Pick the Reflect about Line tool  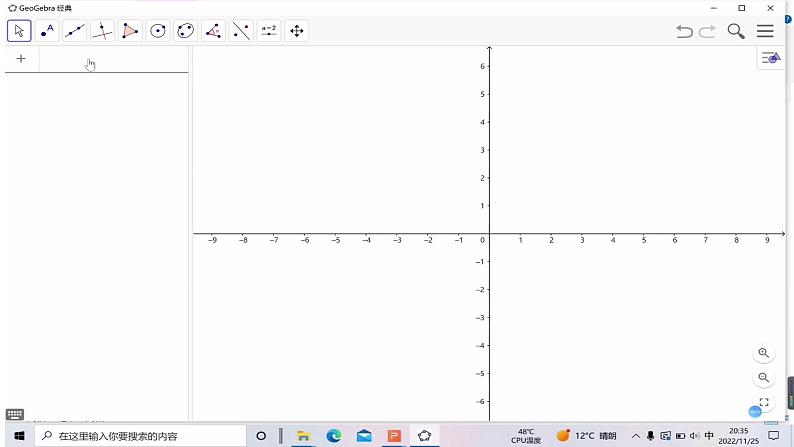241,31
